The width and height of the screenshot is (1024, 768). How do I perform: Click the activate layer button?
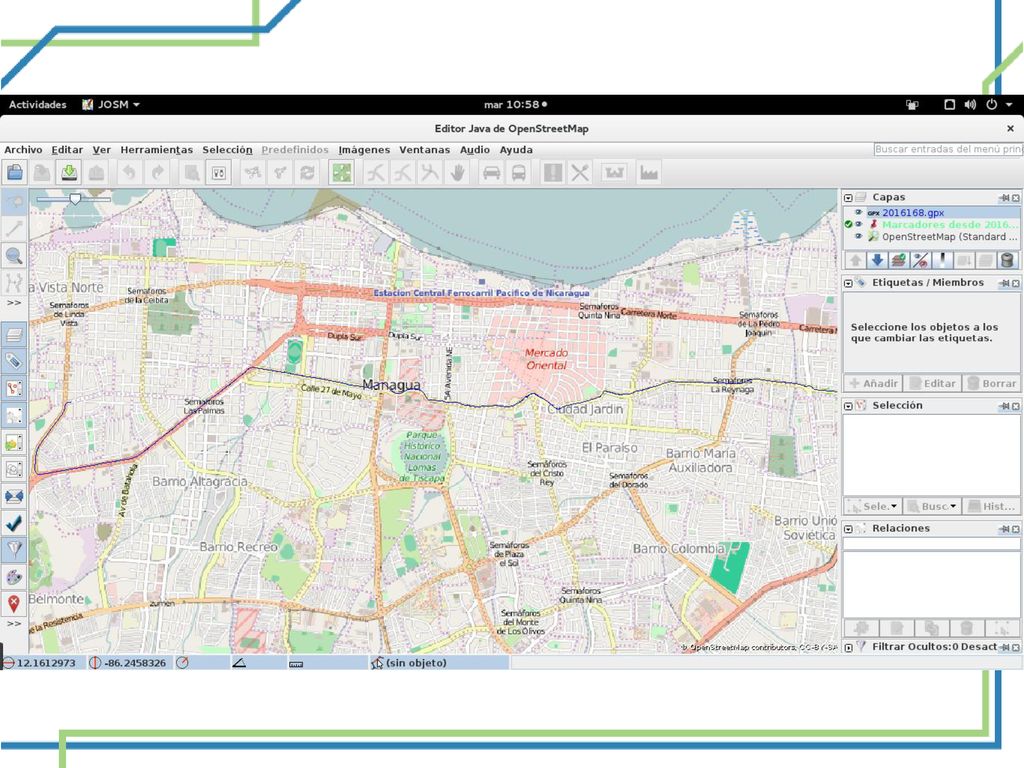[899, 261]
